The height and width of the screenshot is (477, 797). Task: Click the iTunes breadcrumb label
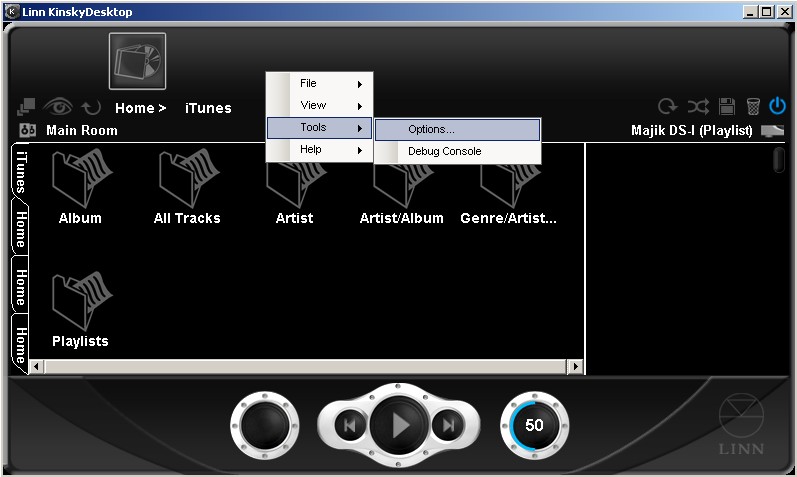click(208, 108)
